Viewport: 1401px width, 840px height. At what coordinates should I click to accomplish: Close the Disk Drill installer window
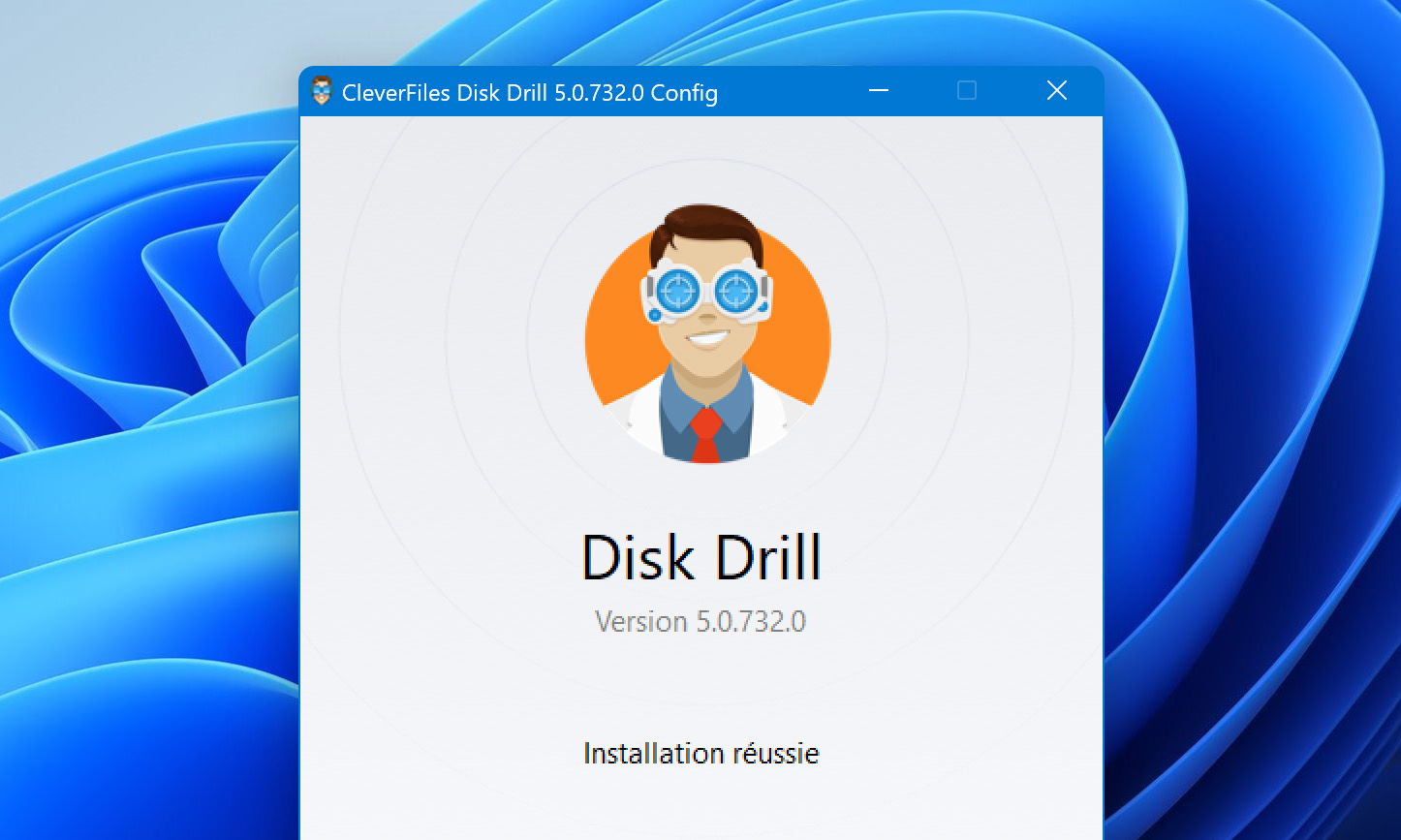[1057, 91]
